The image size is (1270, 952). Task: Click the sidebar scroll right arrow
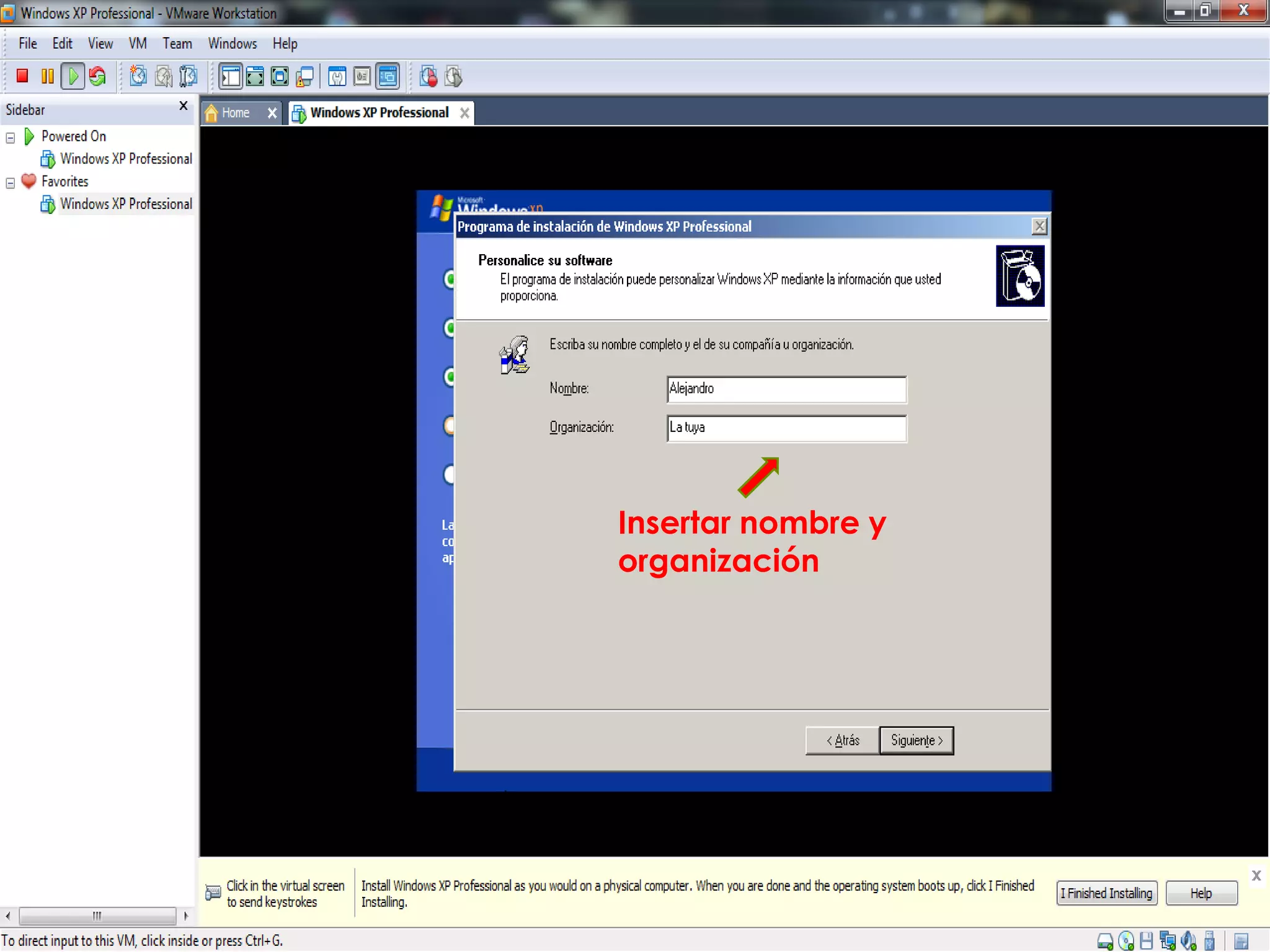(185, 915)
